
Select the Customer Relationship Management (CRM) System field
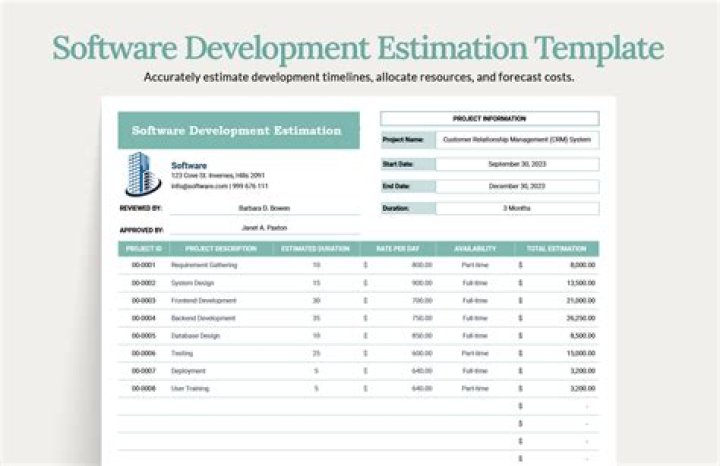click(517, 140)
